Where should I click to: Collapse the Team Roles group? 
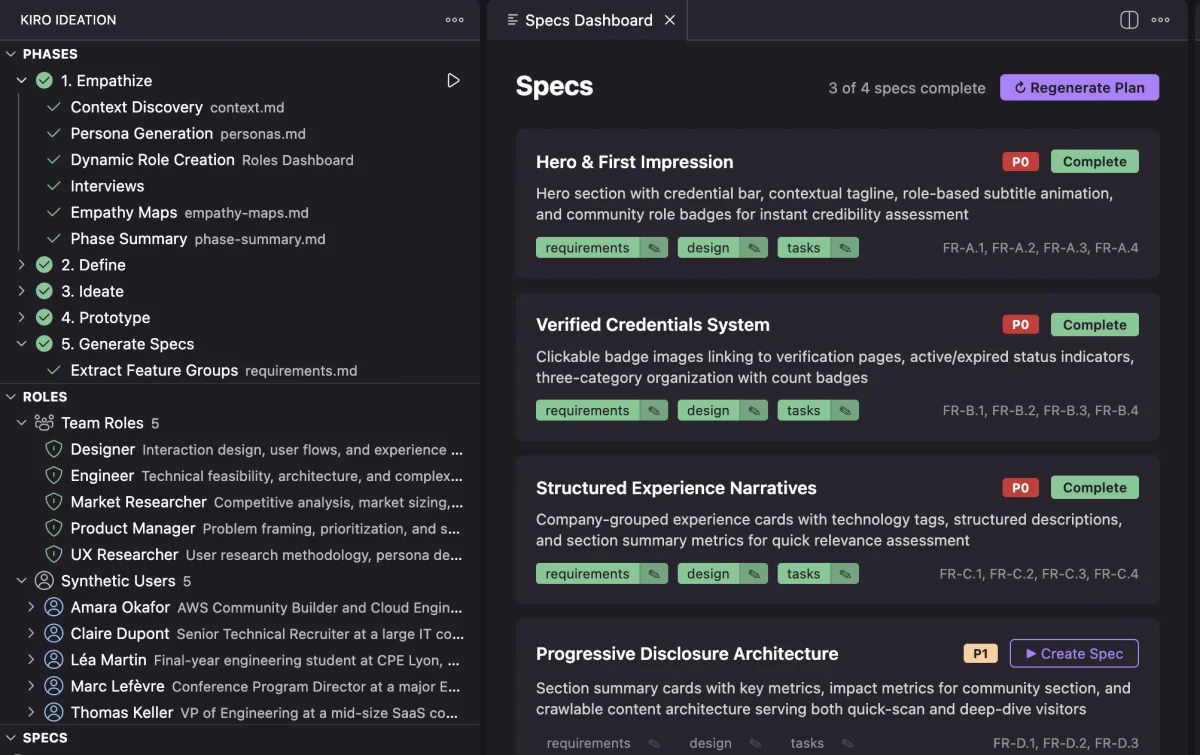tap(22, 423)
